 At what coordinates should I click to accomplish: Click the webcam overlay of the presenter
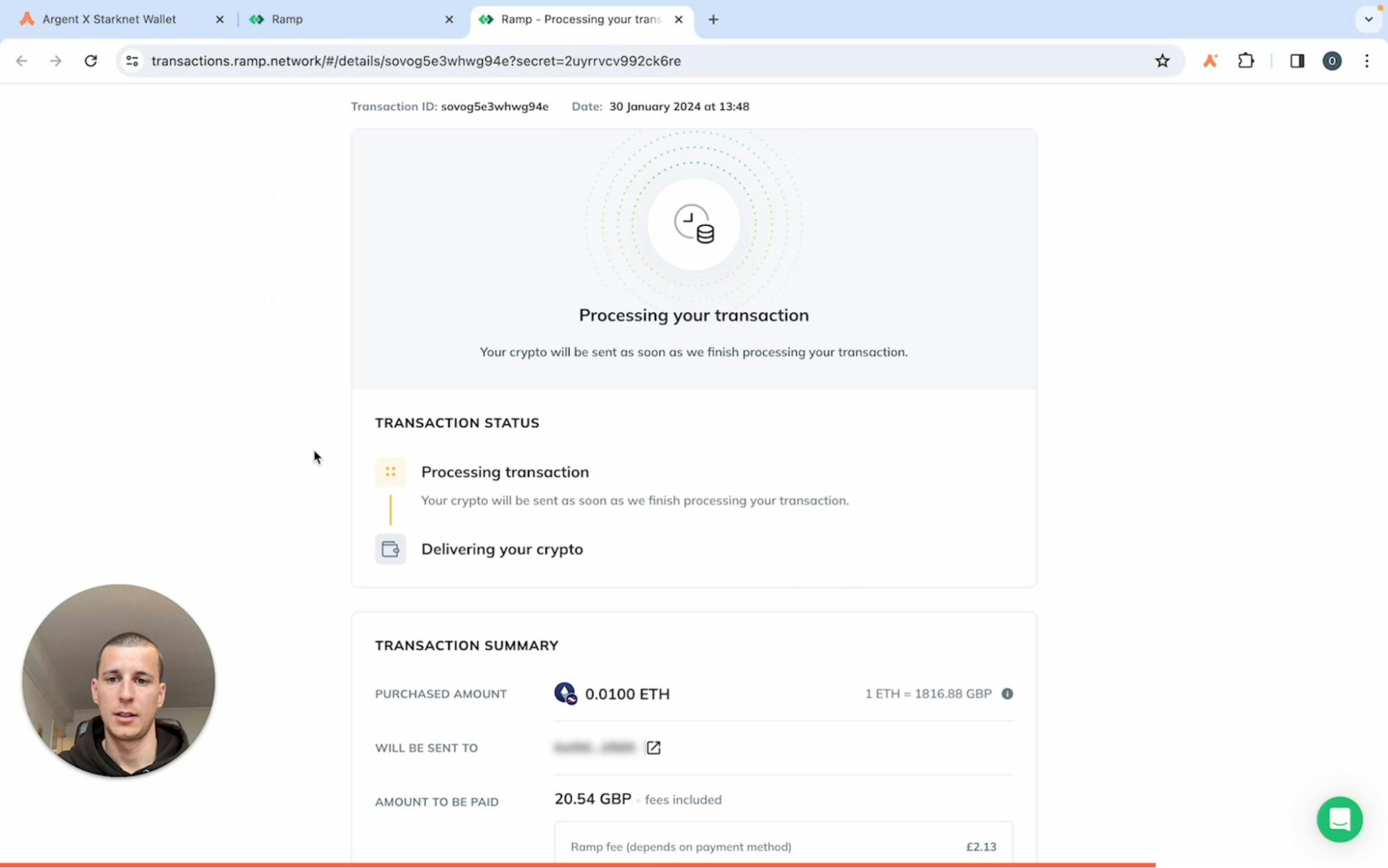tap(119, 681)
